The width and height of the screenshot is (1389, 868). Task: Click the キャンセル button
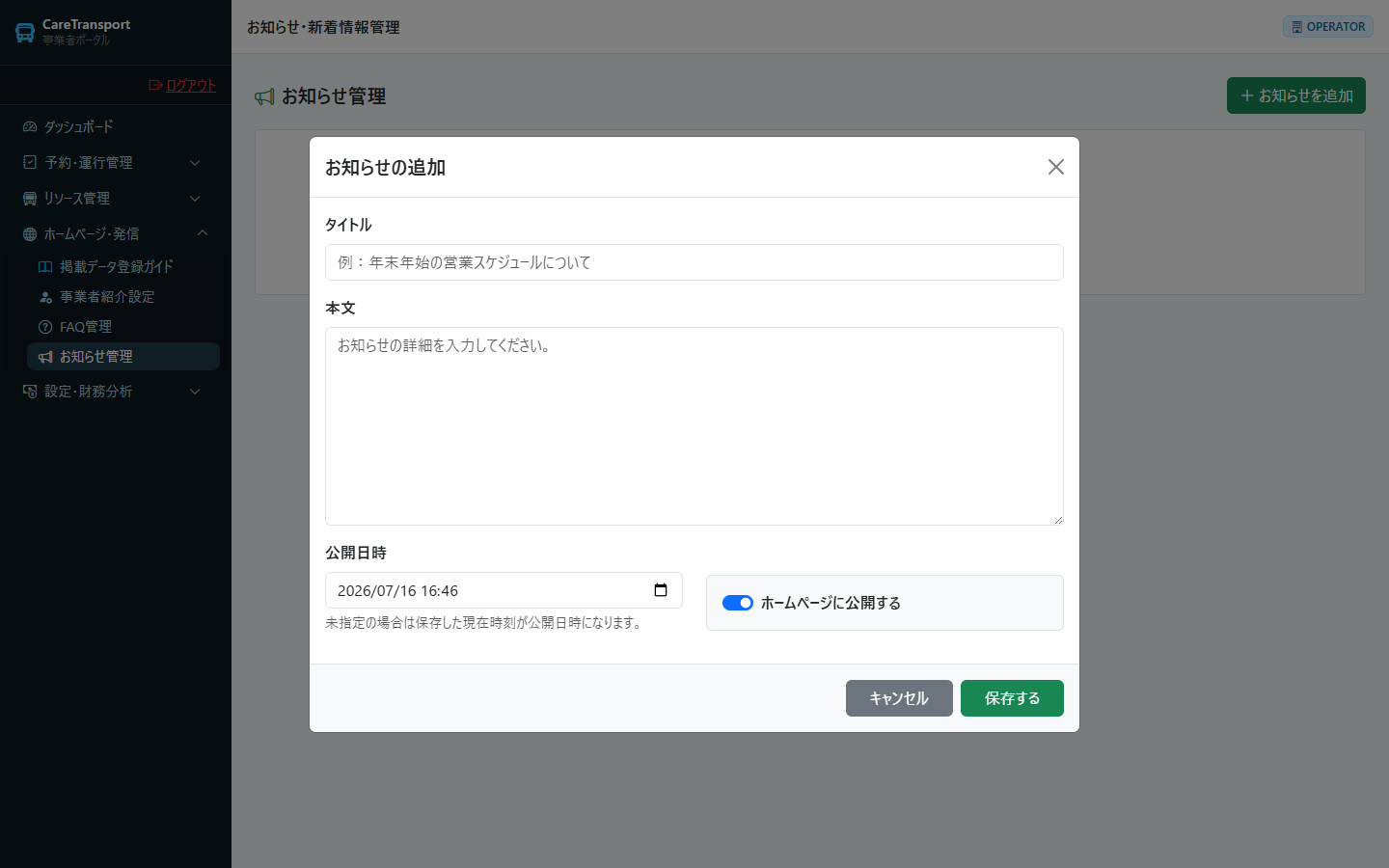point(899,698)
